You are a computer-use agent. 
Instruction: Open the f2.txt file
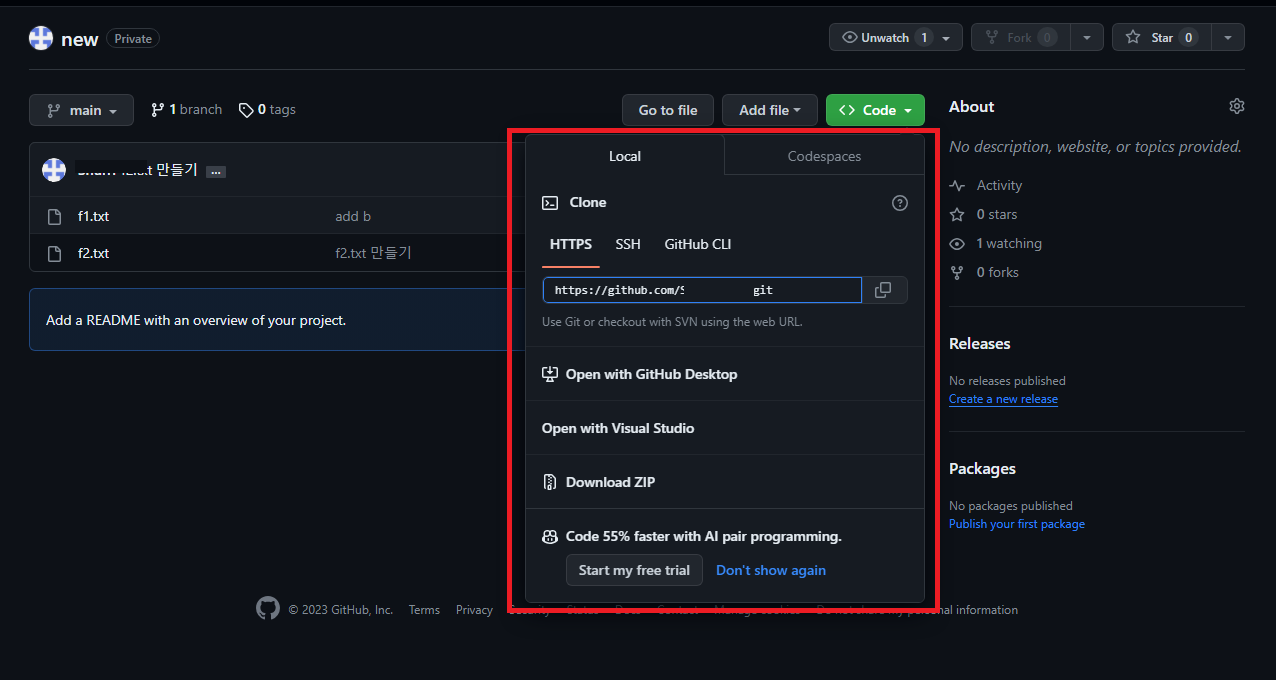[x=93, y=253]
